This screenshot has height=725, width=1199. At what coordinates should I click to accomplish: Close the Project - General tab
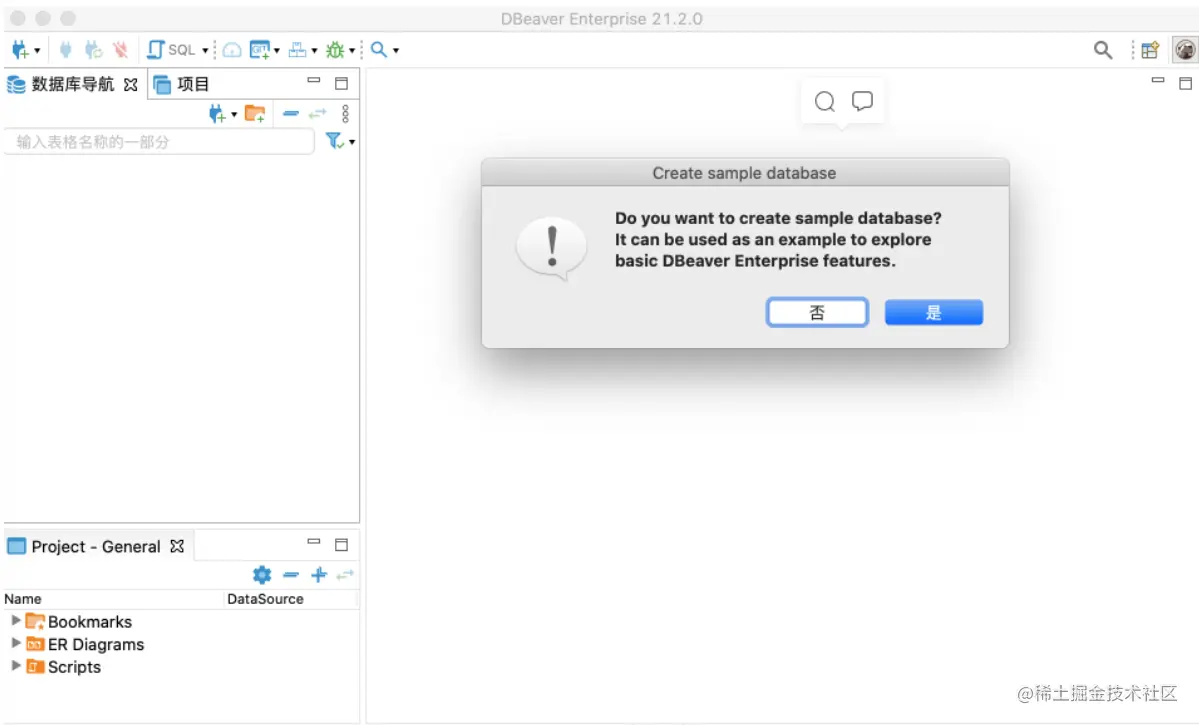[x=177, y=546]
